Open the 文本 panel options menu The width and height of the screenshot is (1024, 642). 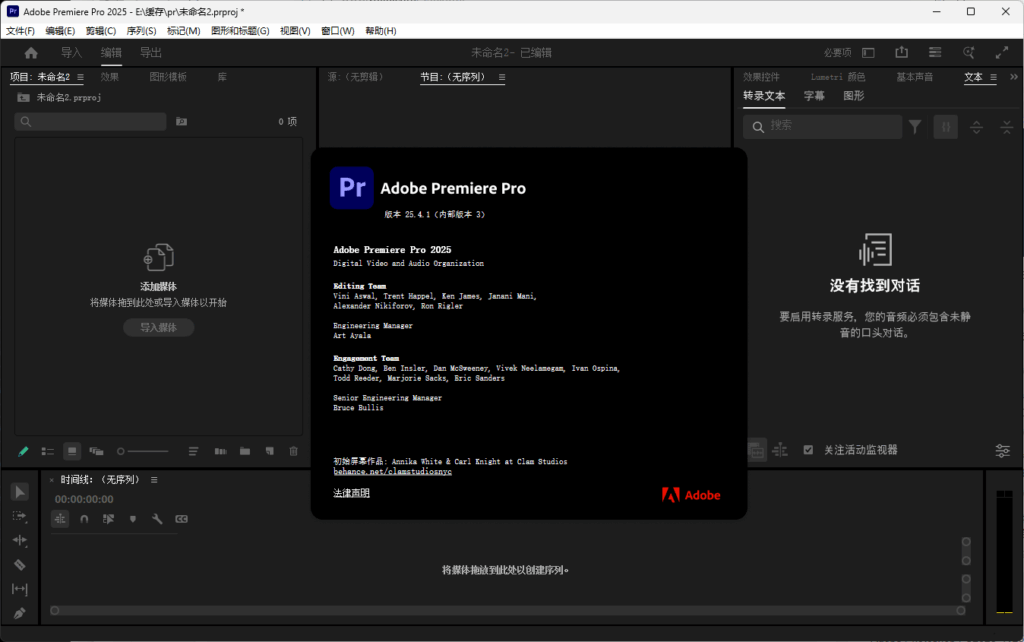(994, 77)
